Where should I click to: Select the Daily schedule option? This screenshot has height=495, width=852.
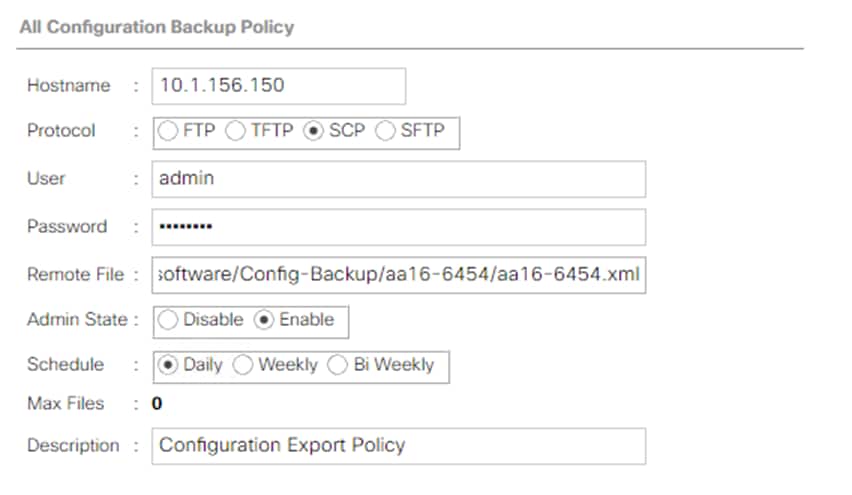point(169,366)
